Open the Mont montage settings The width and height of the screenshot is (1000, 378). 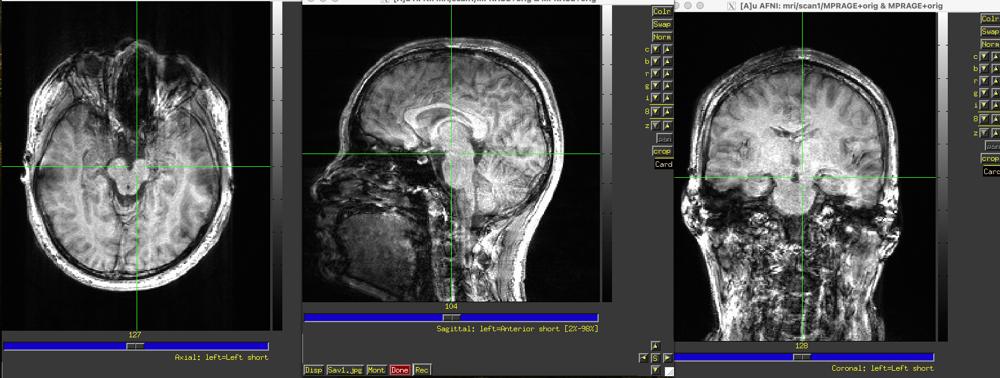click(376, 370)
